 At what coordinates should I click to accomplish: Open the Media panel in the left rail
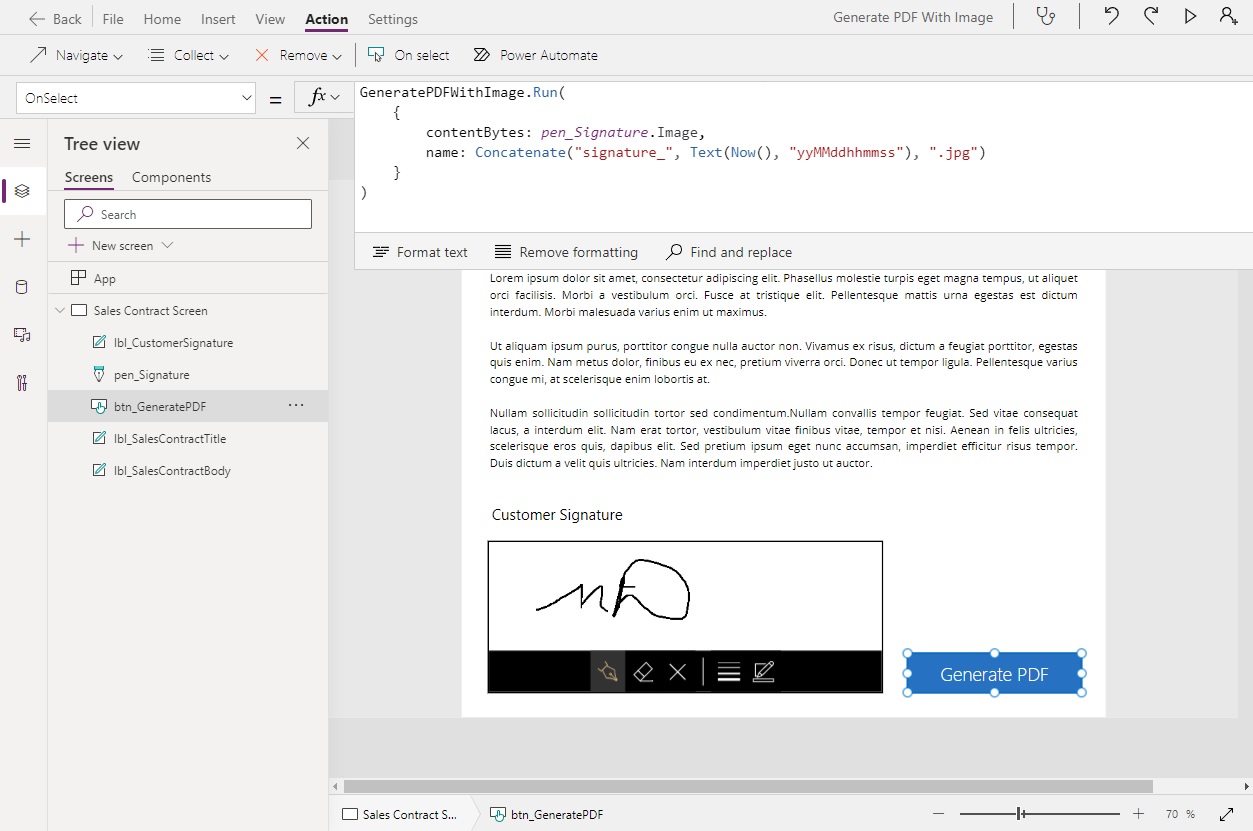(x=22, y=335)
